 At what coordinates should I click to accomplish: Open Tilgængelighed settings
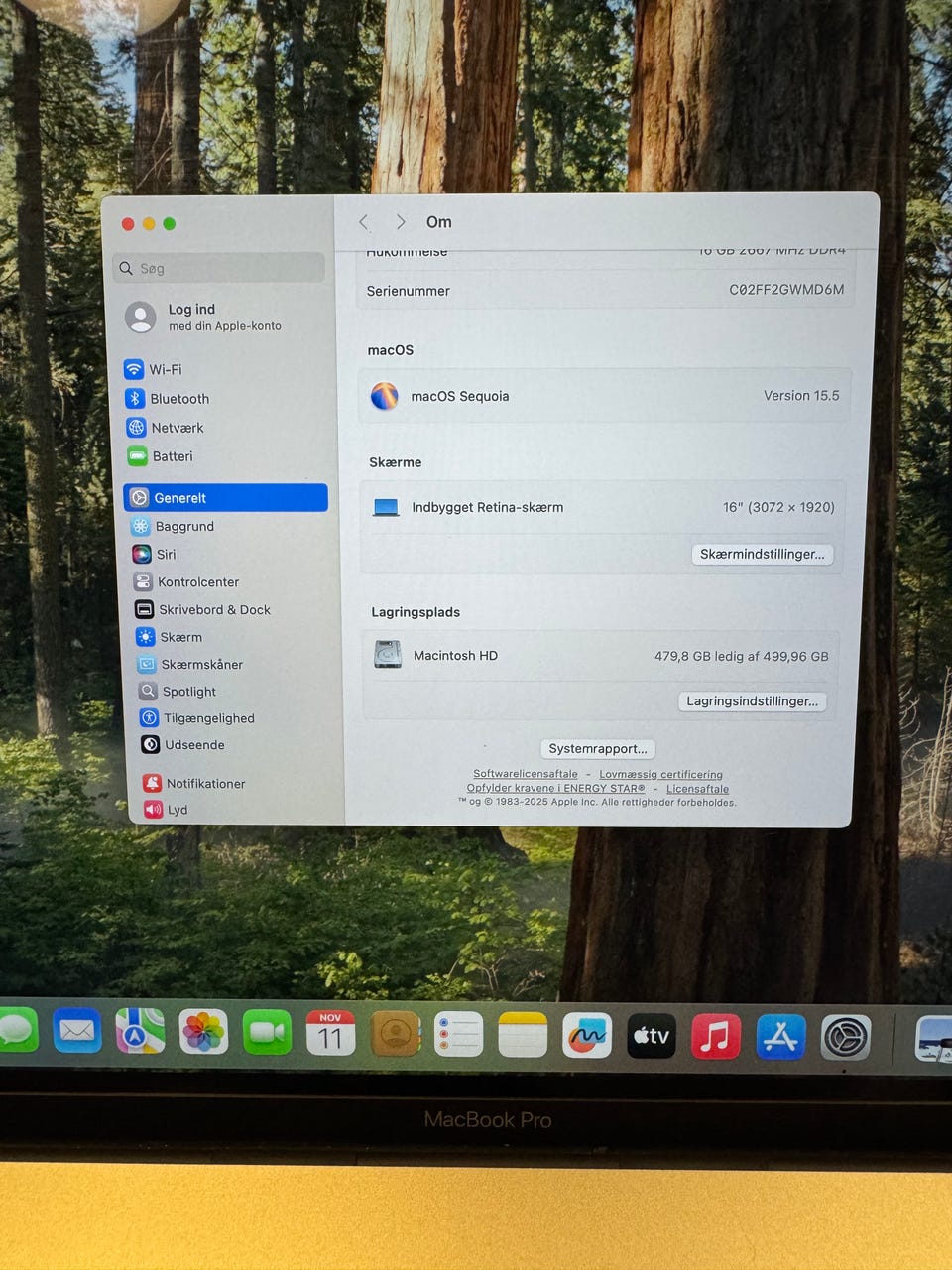click(x=196, y=717)
